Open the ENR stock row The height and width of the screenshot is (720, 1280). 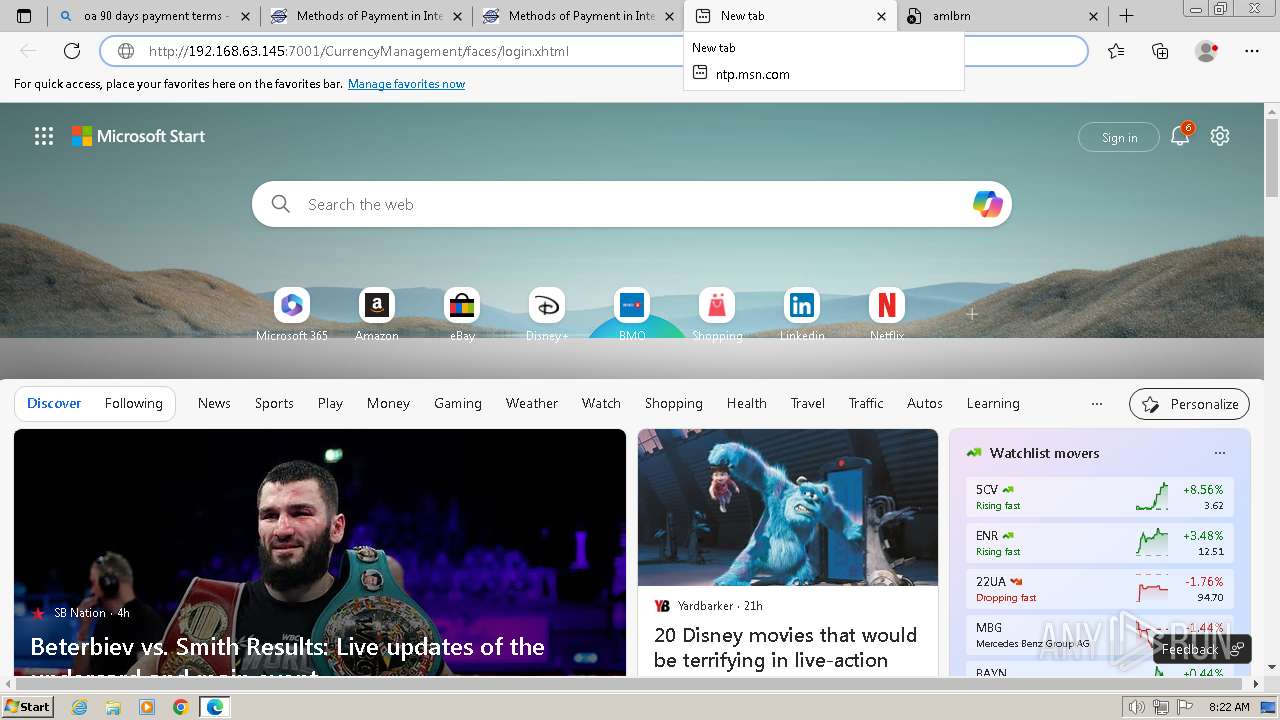coord(1100,543)
